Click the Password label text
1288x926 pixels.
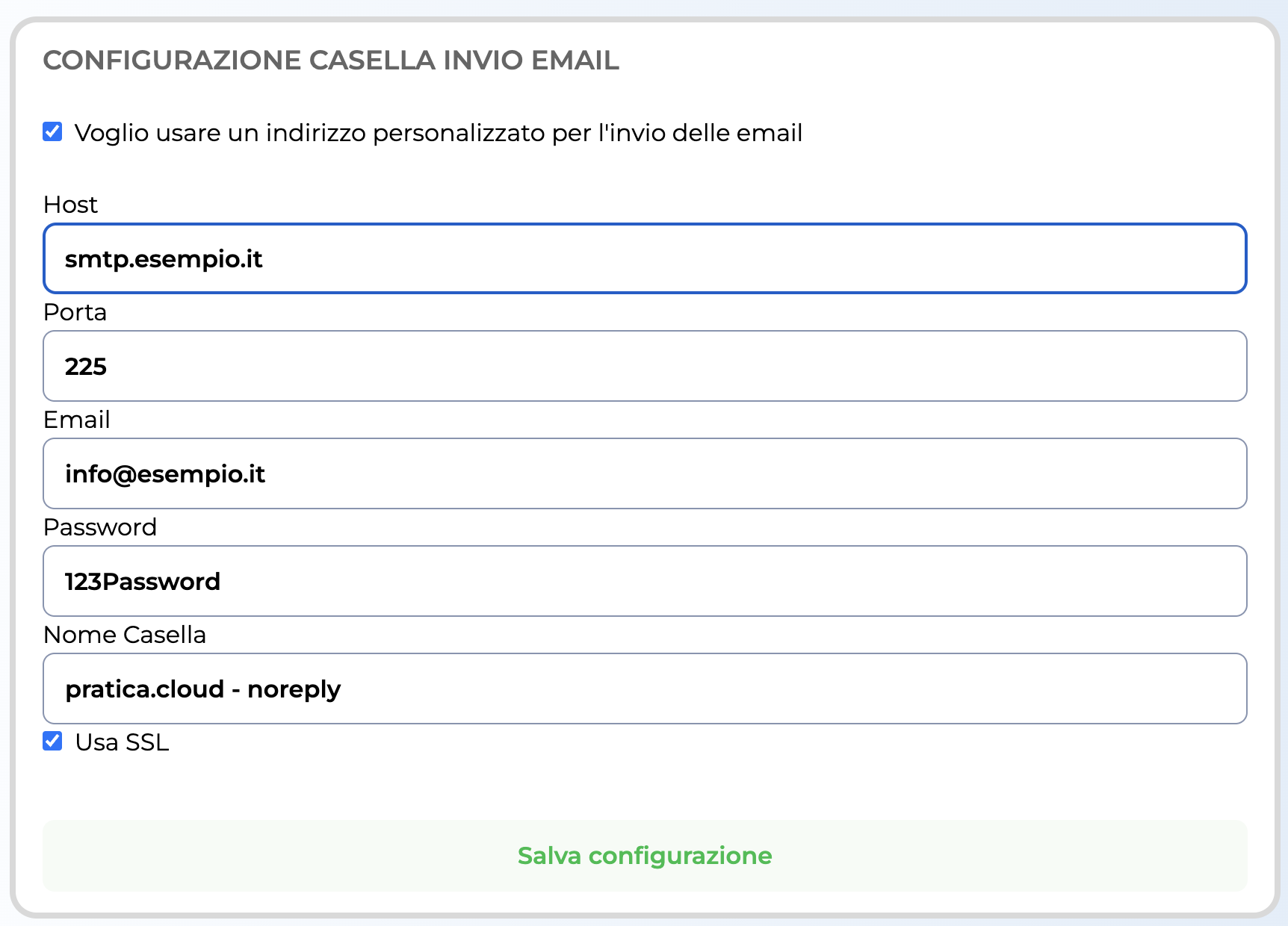pyautogui.click(x=101, y=527)
